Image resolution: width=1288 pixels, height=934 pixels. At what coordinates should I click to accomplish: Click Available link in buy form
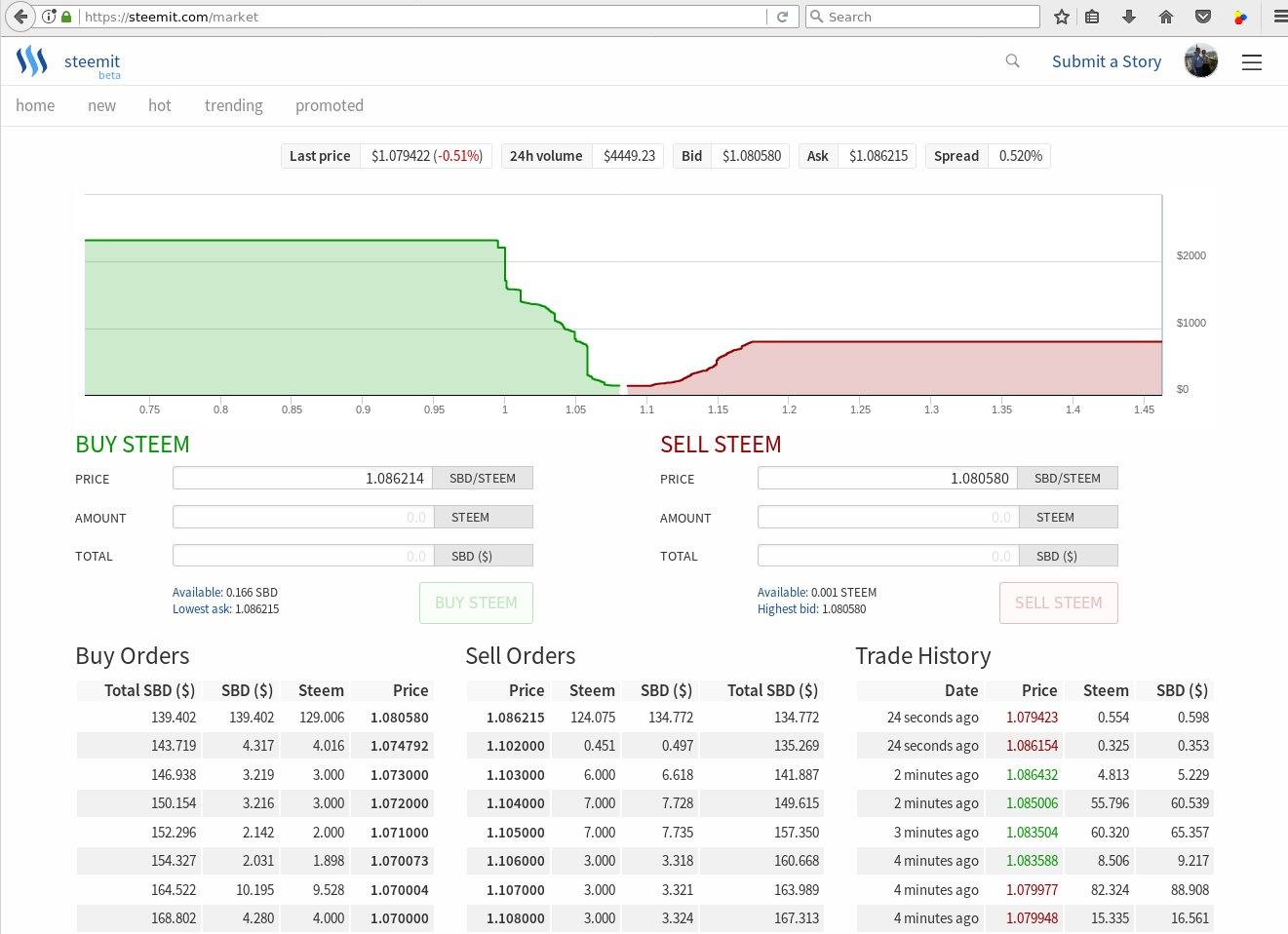point(197,593)
